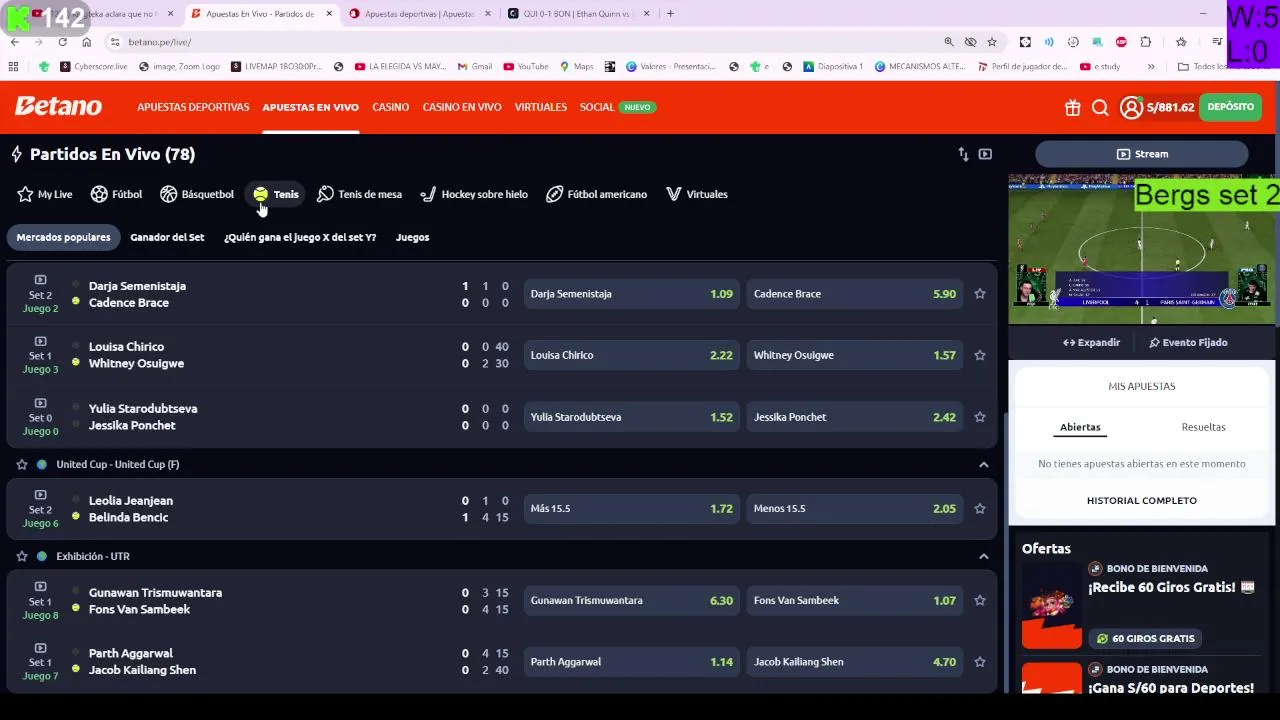Select the Tenis de mesa sport filter
1280x720 pixels.
click(x=359, y=194)
